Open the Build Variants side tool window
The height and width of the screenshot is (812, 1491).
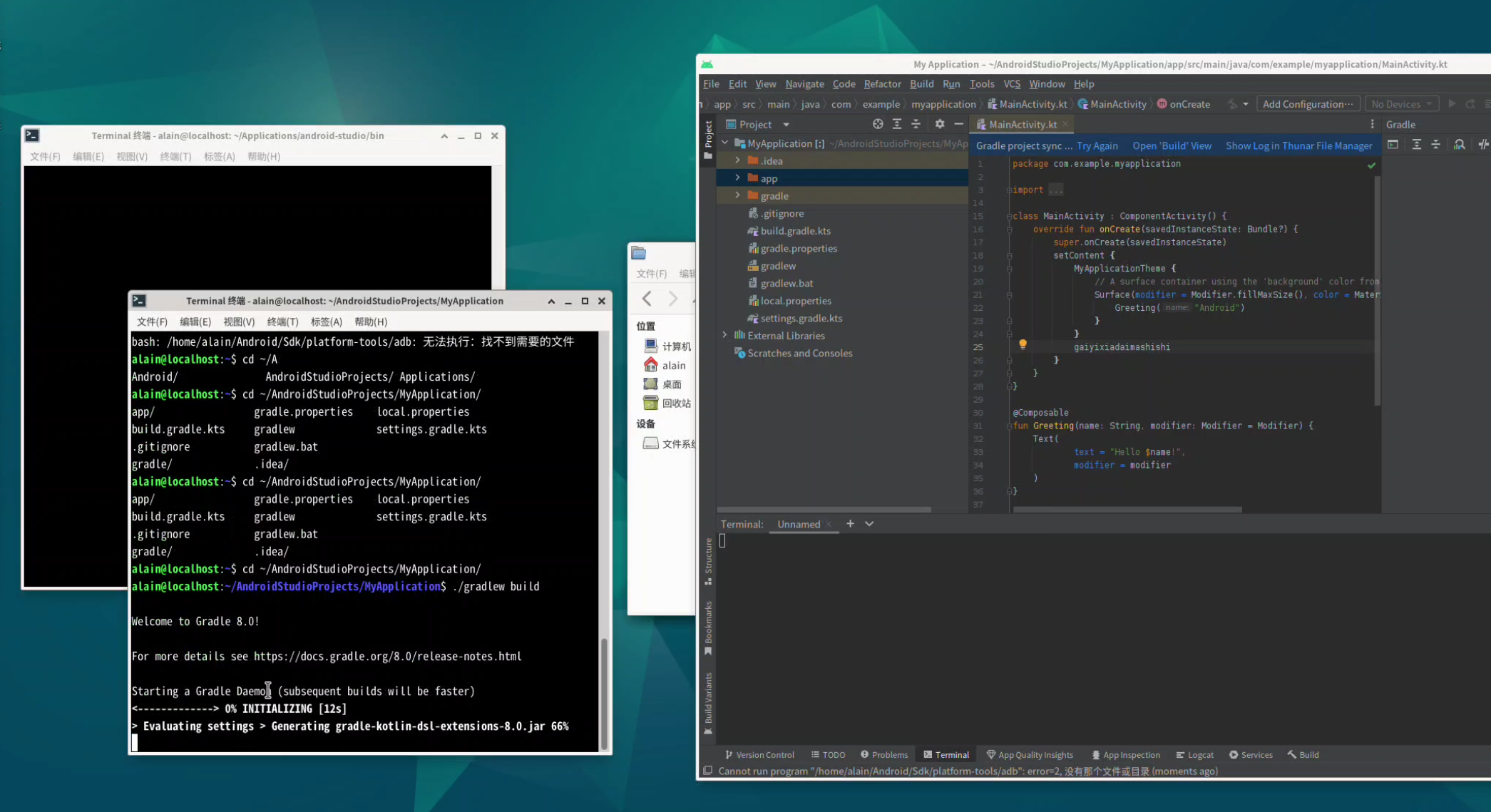pos(708,704)
